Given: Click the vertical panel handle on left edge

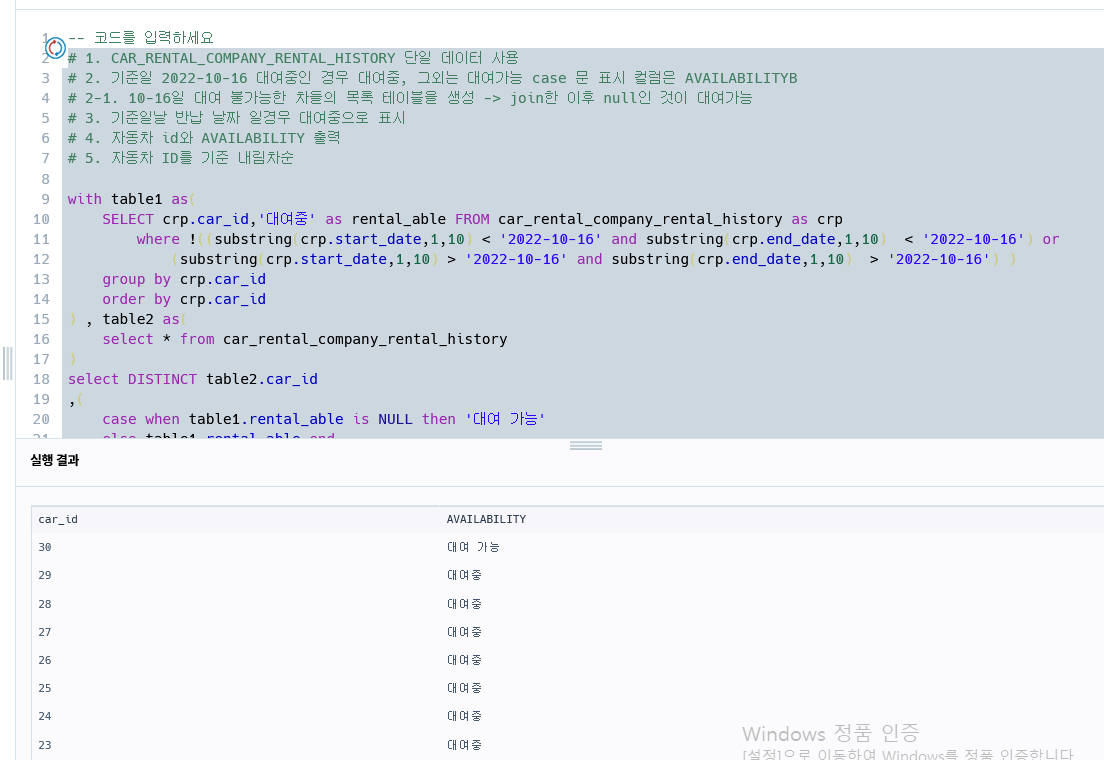Looking at the screenshot, I should point(8,363).
